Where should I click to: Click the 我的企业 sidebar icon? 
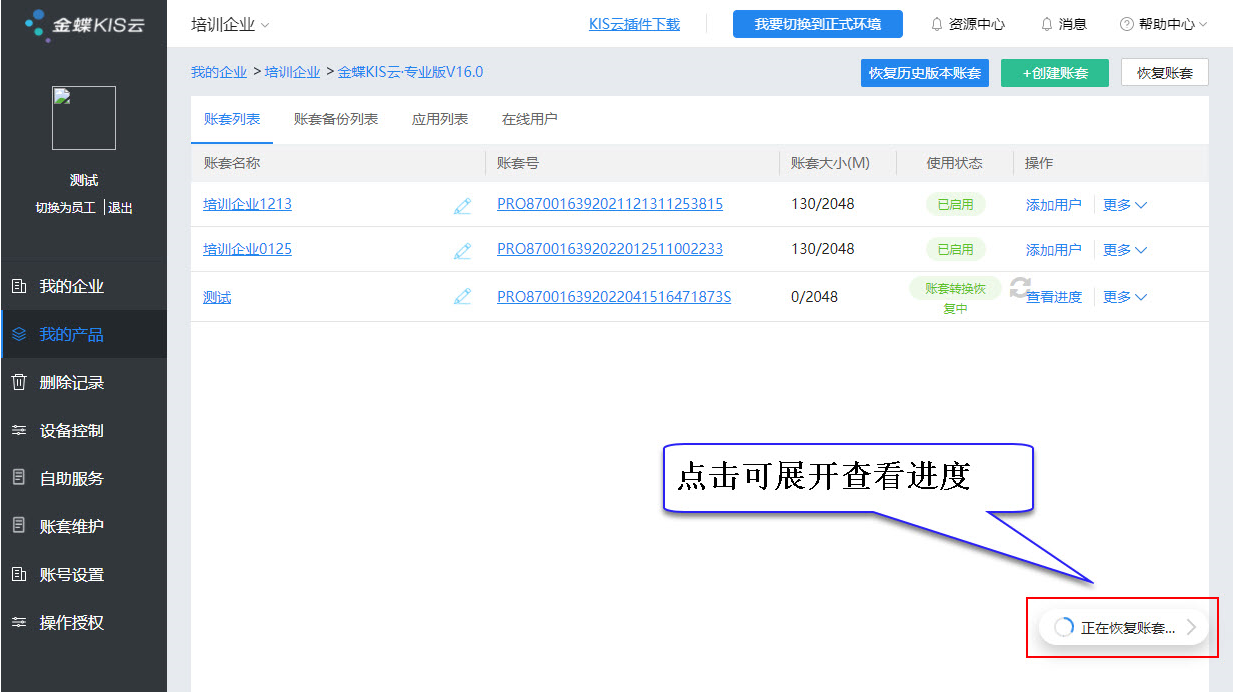point(19,287)
